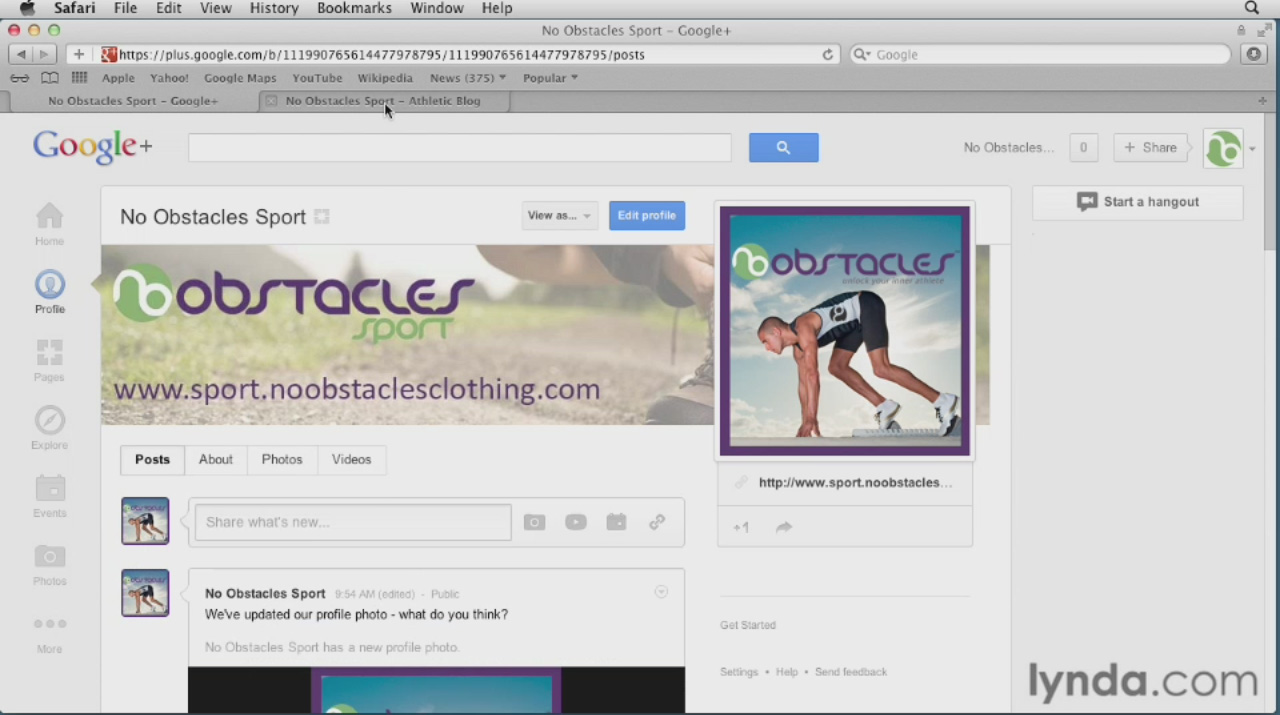The height and width of the screenshot is (715, 1280).
Task: Select the About profile tab
Action: pos(216,459)
